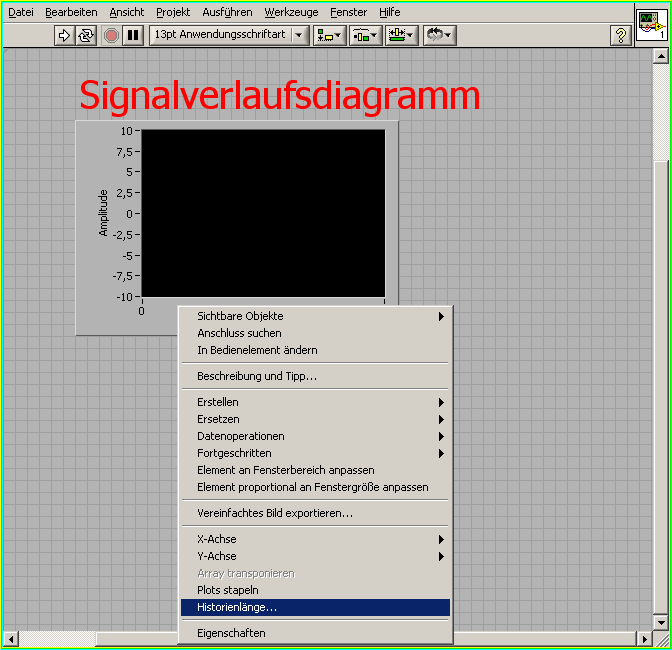Viewport: 672px width, 650px height.
Task: Select Element proportional an Fenstergröße anpassen
Action: [x=315, y=488]
